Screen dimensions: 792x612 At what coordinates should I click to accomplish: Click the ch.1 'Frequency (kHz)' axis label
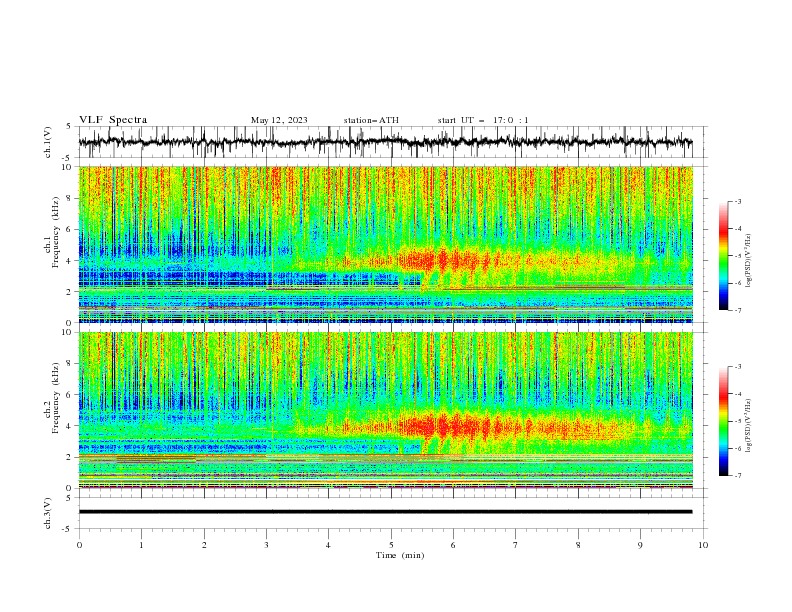click(55, 232)
